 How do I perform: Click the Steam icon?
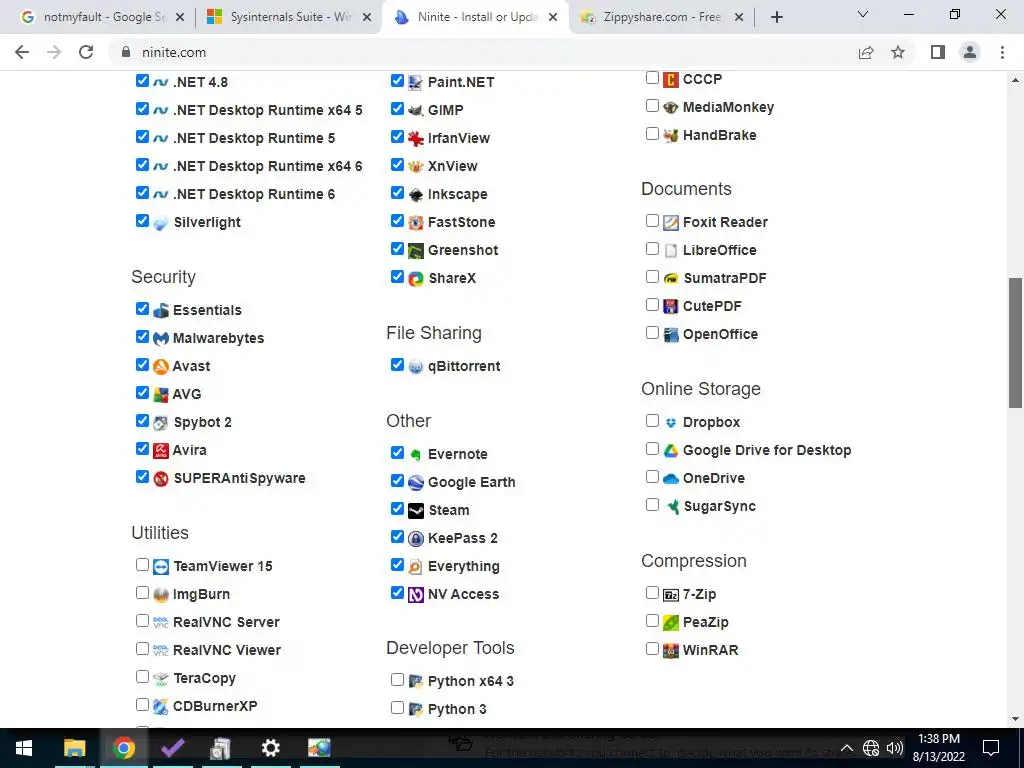416,511
